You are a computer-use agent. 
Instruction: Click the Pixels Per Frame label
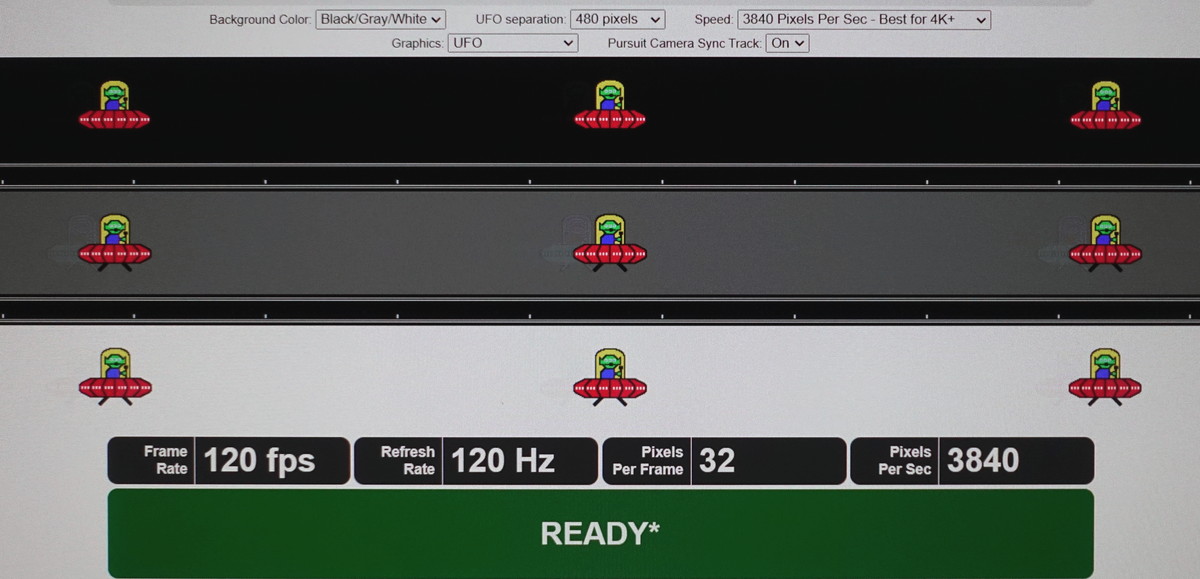[x=648, y=460]
